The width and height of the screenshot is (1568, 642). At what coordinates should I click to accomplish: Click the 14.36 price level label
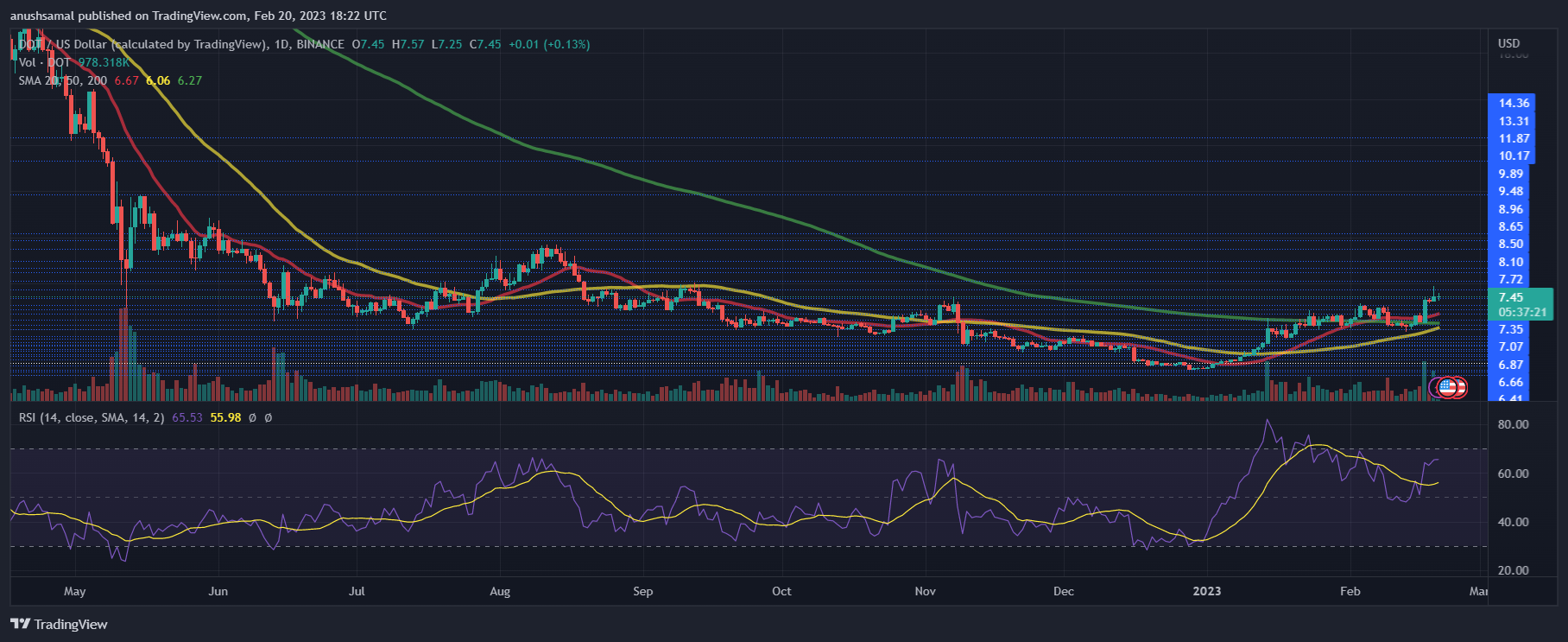pos(1514,103)
